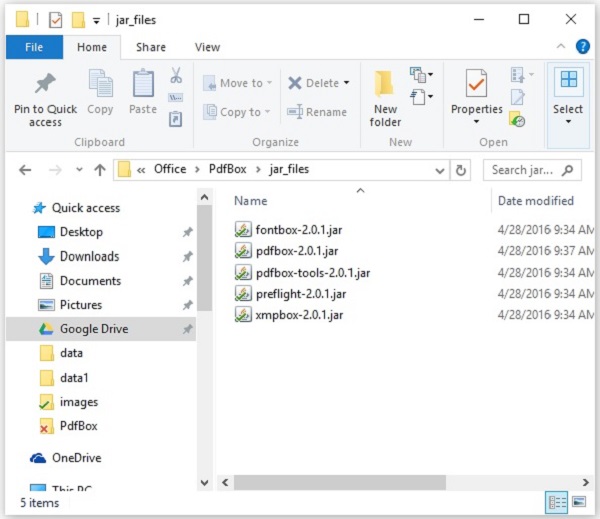Switch to Details view icon in status bar
The width and height of the screenshot is (600, 519).
[556, 502]
